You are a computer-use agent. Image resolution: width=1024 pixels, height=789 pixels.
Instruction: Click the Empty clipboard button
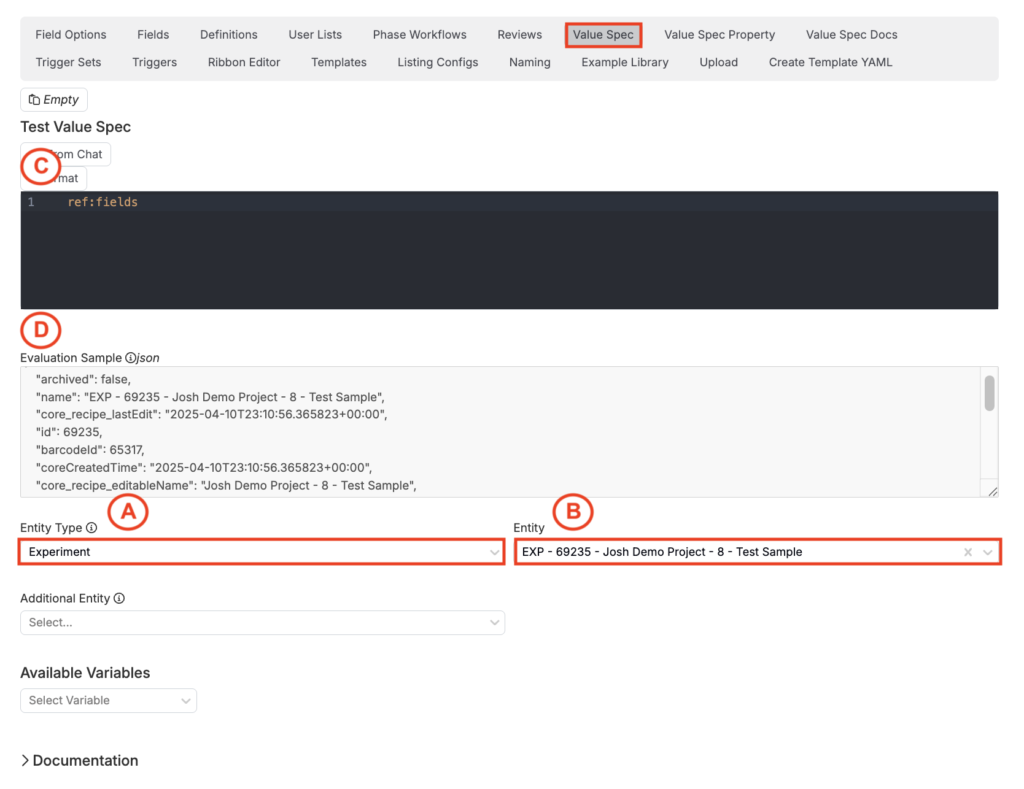pyautogui.click(x=54, y=99)
